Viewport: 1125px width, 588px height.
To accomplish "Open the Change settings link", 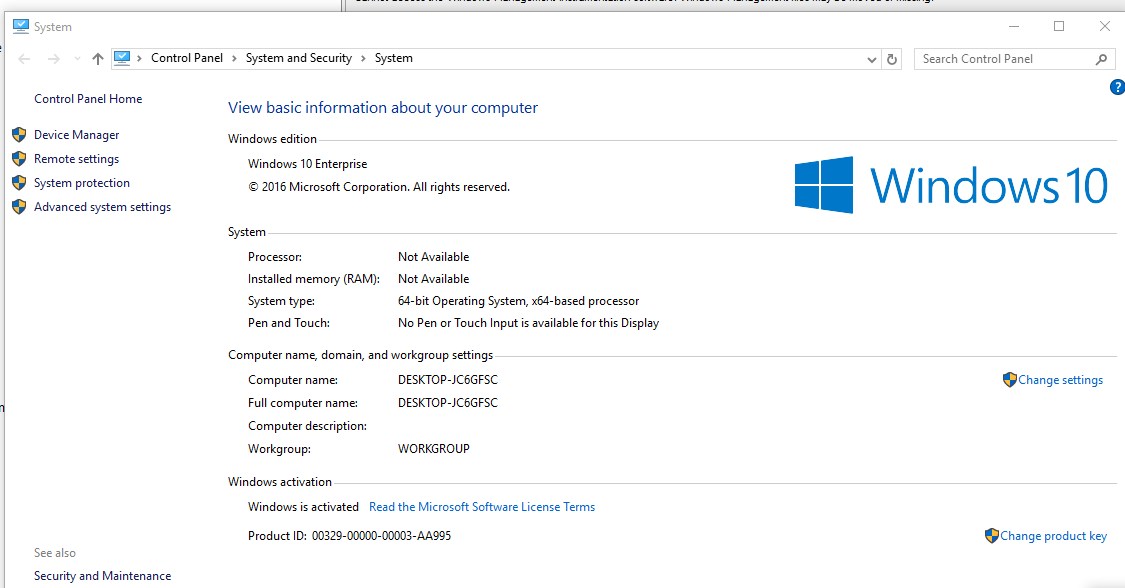I will [1060, 380].
